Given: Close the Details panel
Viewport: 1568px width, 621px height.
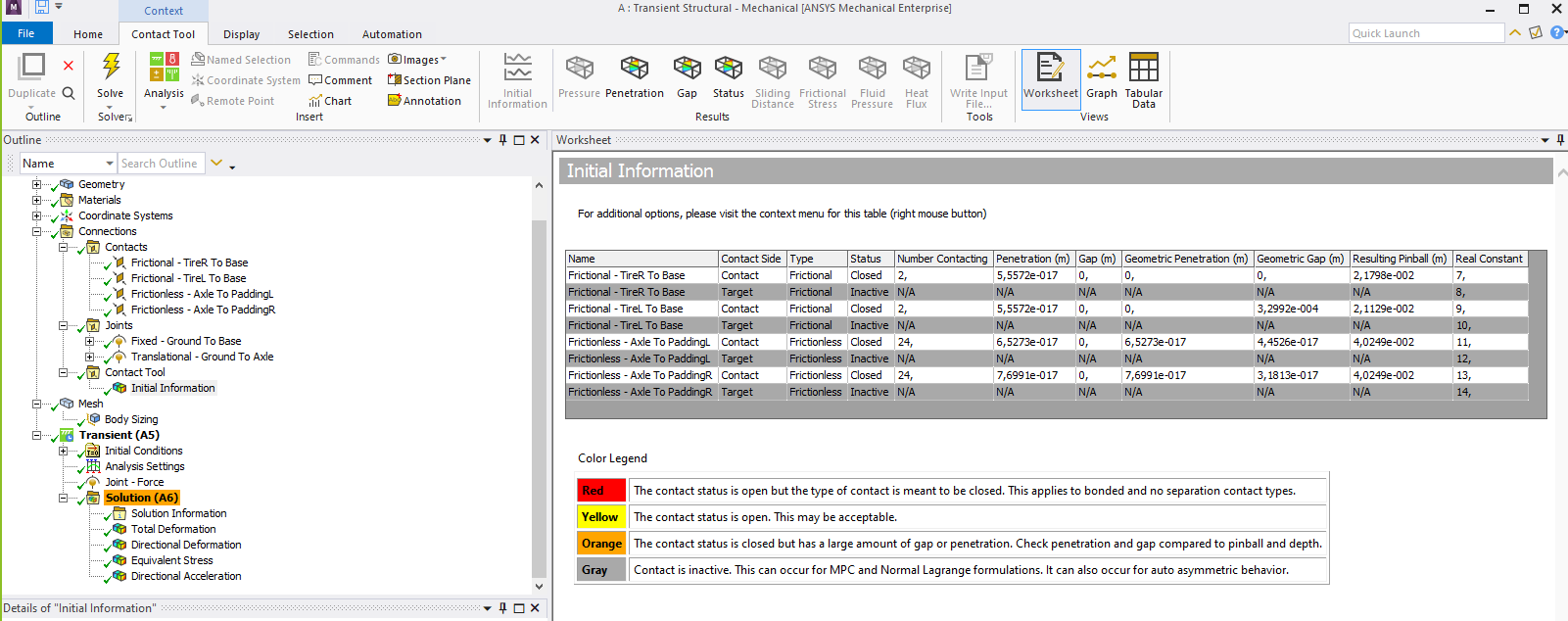Looking at the screenshot, I should [x=535, y=608].
